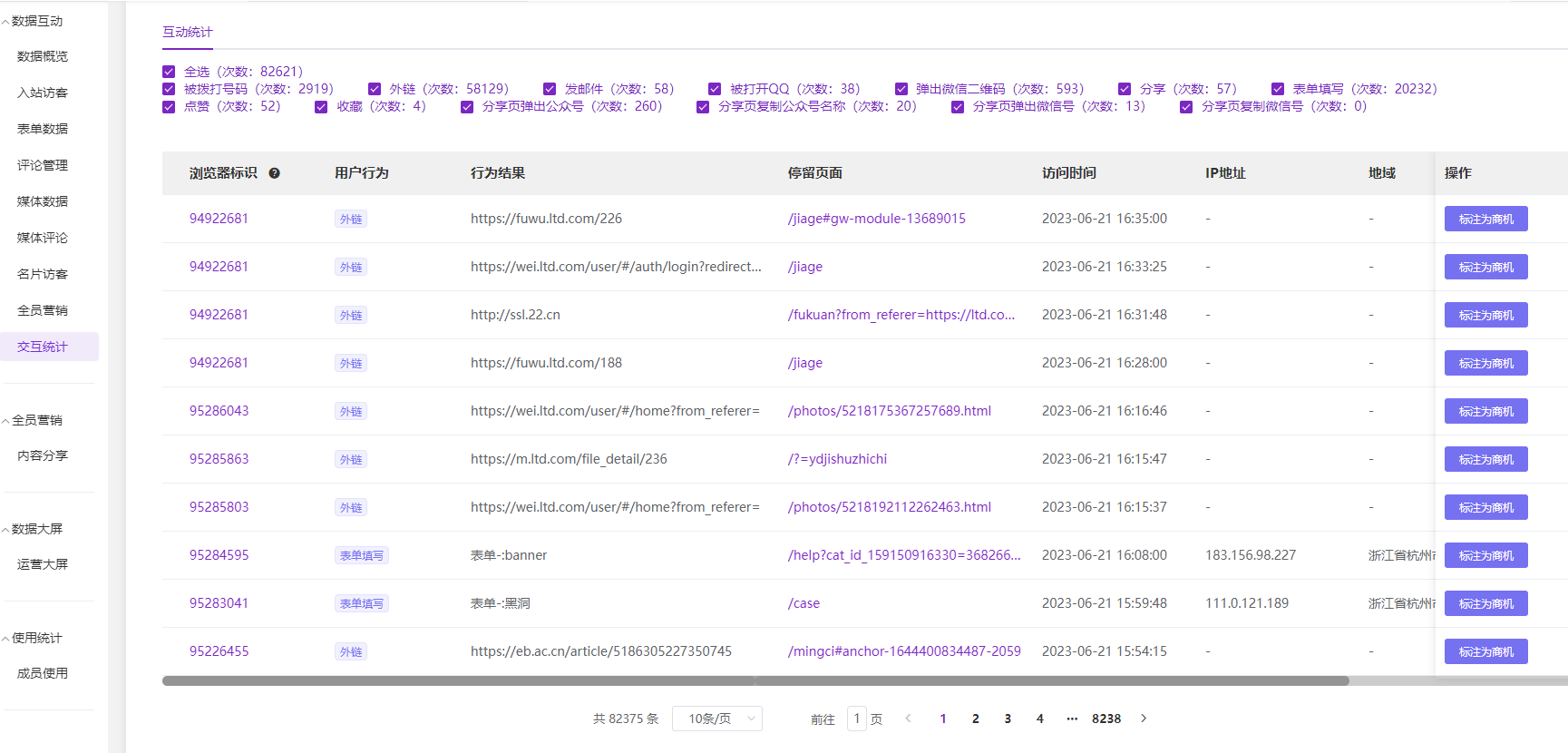Viewport: 1568px width, 753px height.
Task: Click 标注为商机 for visitor 95286043
Action: point(1485,411)
